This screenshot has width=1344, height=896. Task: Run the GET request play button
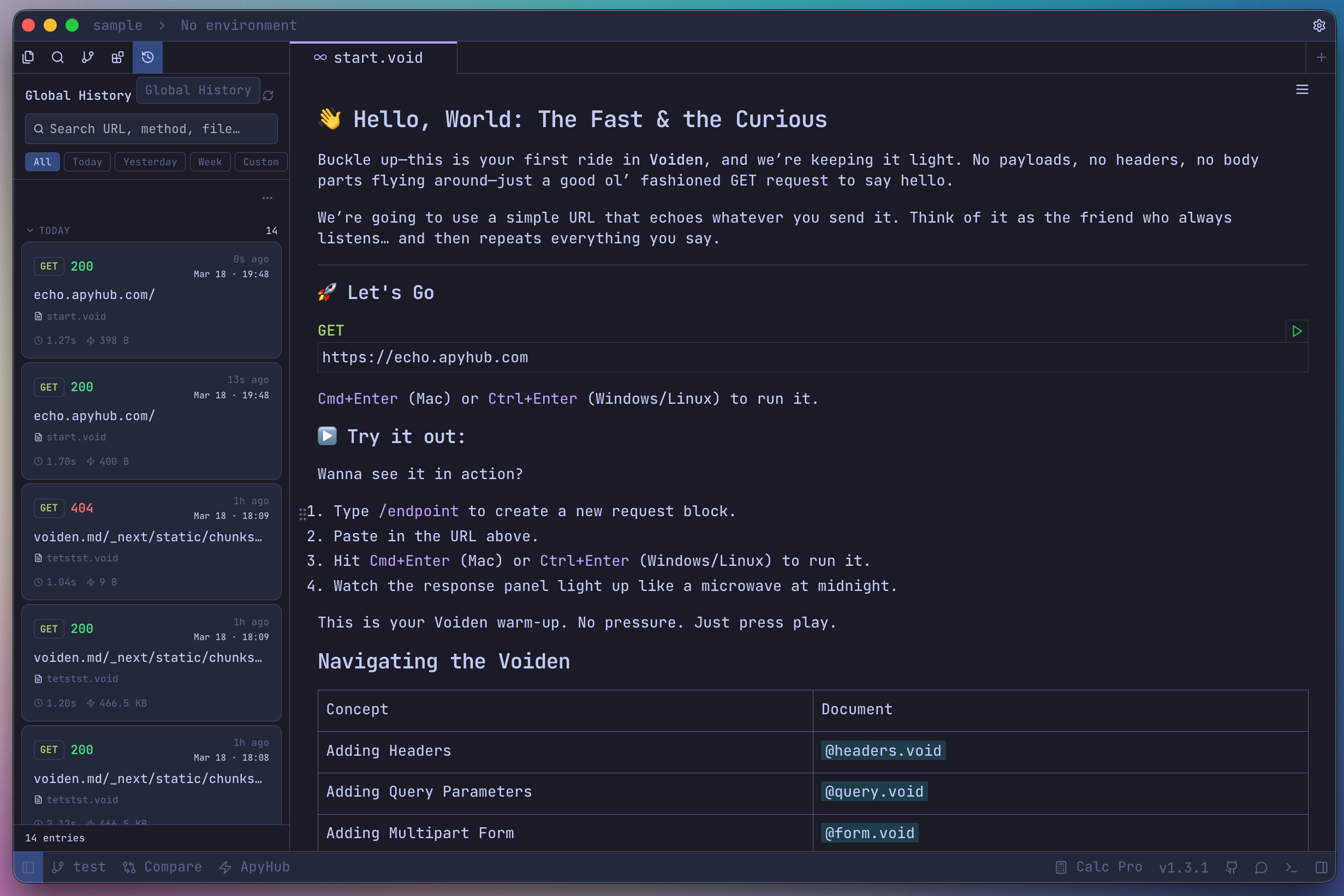(x=1296, y=331)
